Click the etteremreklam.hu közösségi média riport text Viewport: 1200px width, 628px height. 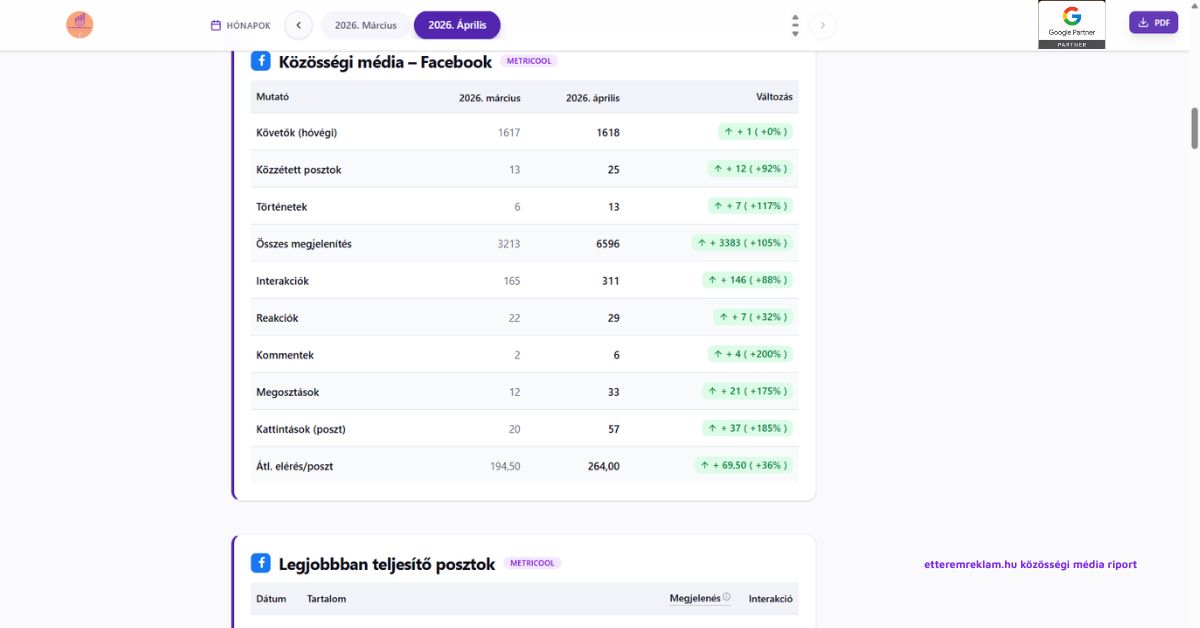point(1031,564)
